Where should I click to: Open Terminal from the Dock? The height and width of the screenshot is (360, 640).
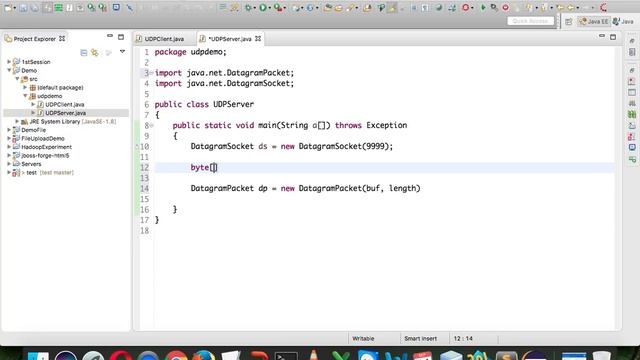click(x=286, y=356)
